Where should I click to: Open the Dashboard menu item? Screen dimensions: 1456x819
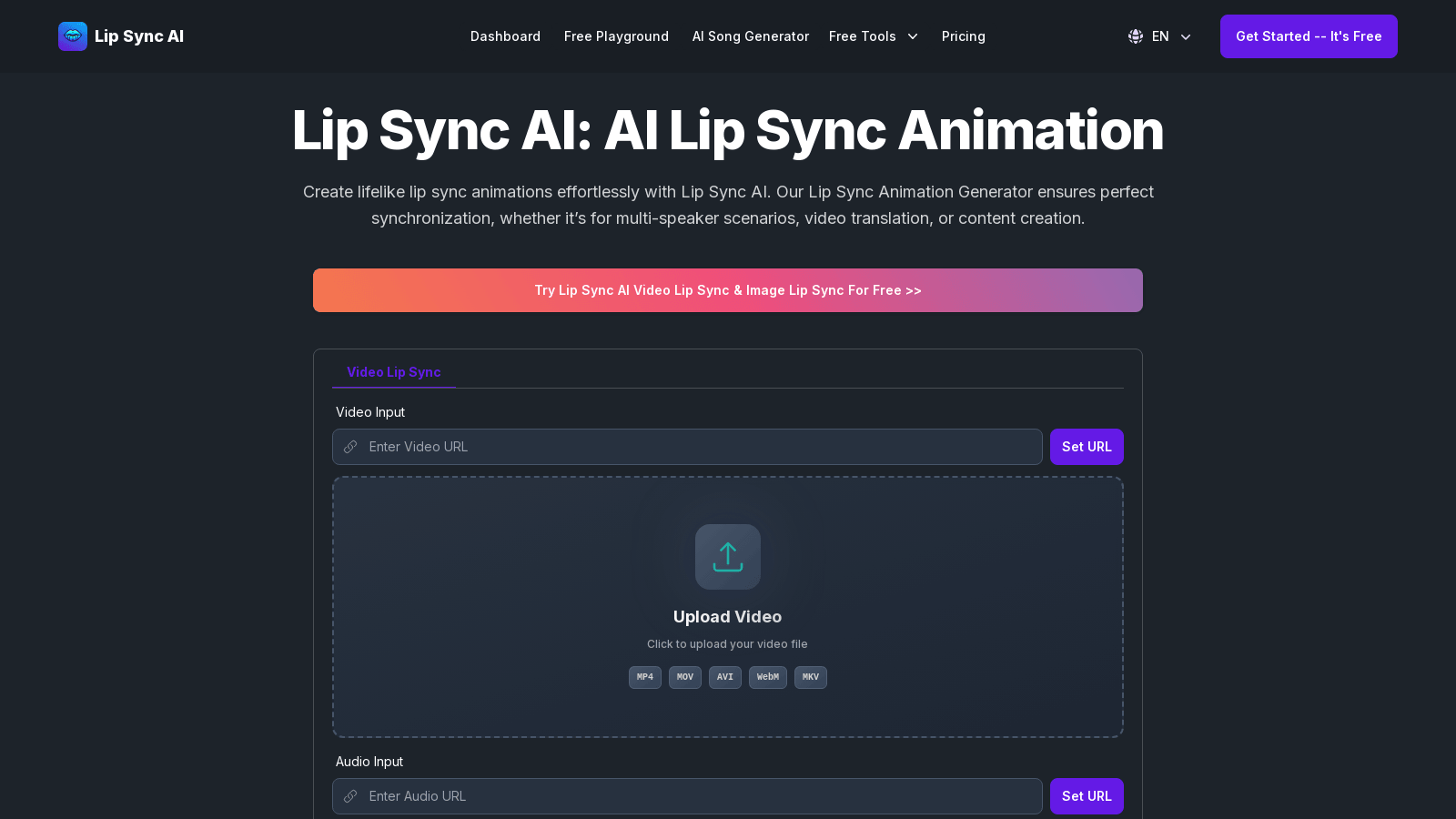point(505,36)
